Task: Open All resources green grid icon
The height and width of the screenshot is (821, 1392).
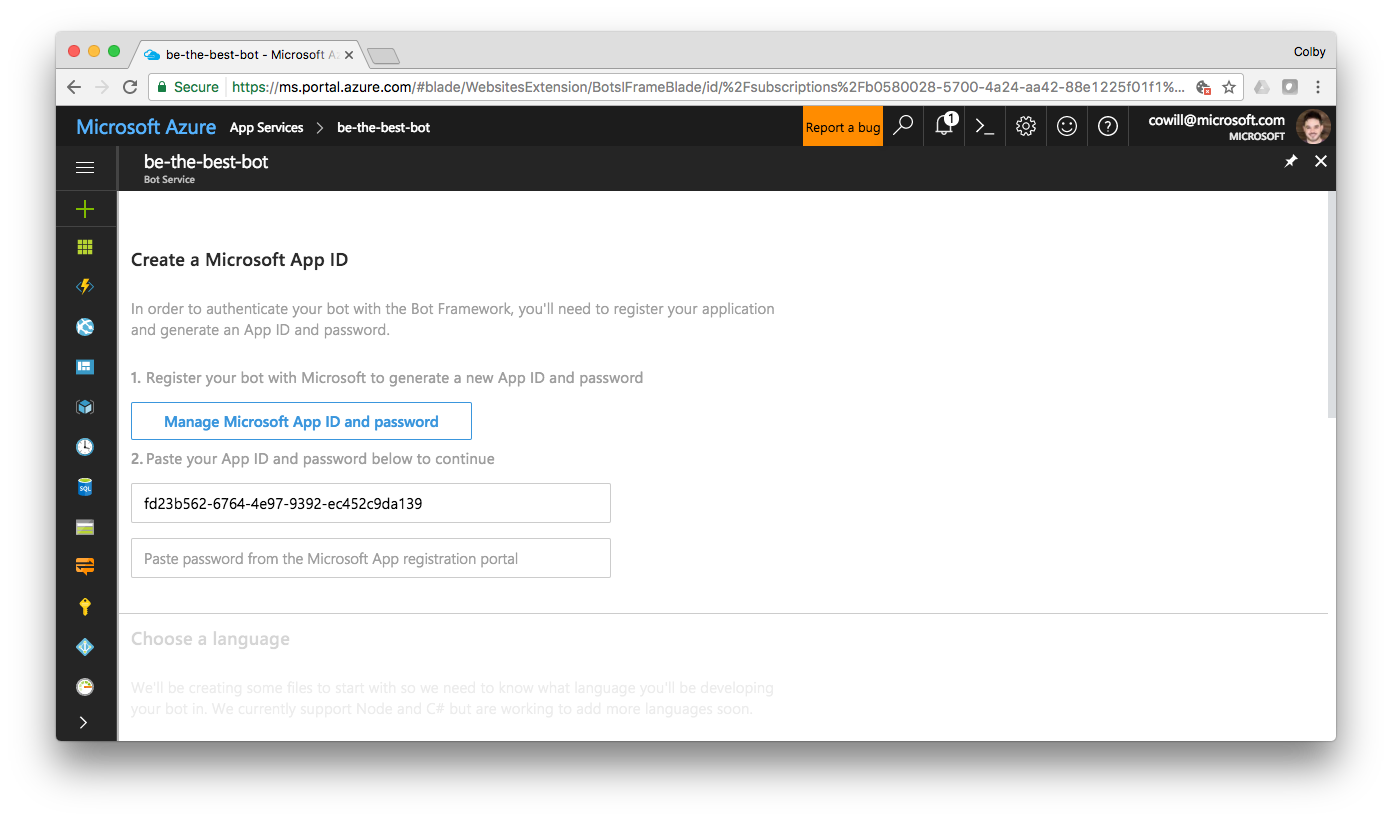Action: pyautogui.click(x=85, y=247)
